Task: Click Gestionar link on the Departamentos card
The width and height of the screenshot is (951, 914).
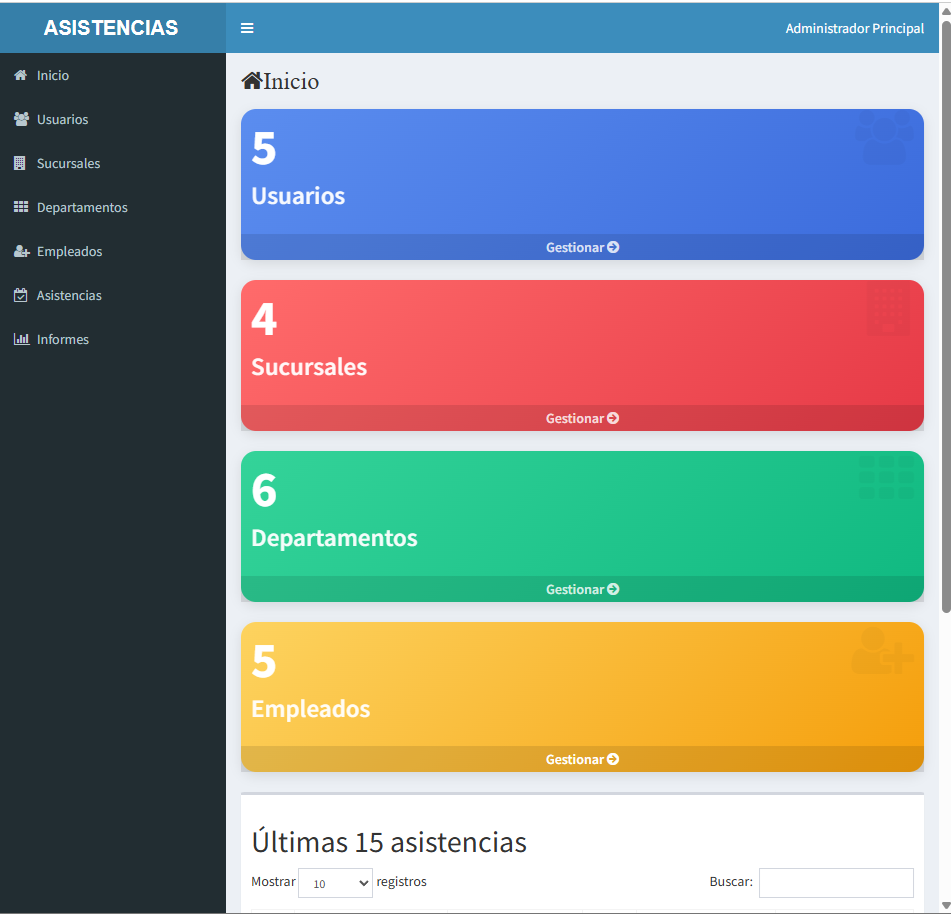Action: point(582,589)
